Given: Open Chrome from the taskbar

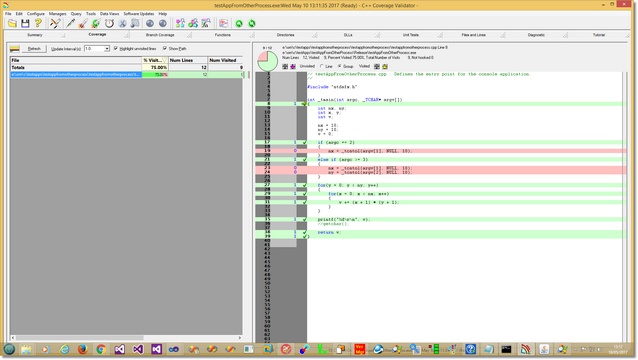Looking at the screenshot, I should 101,349.
